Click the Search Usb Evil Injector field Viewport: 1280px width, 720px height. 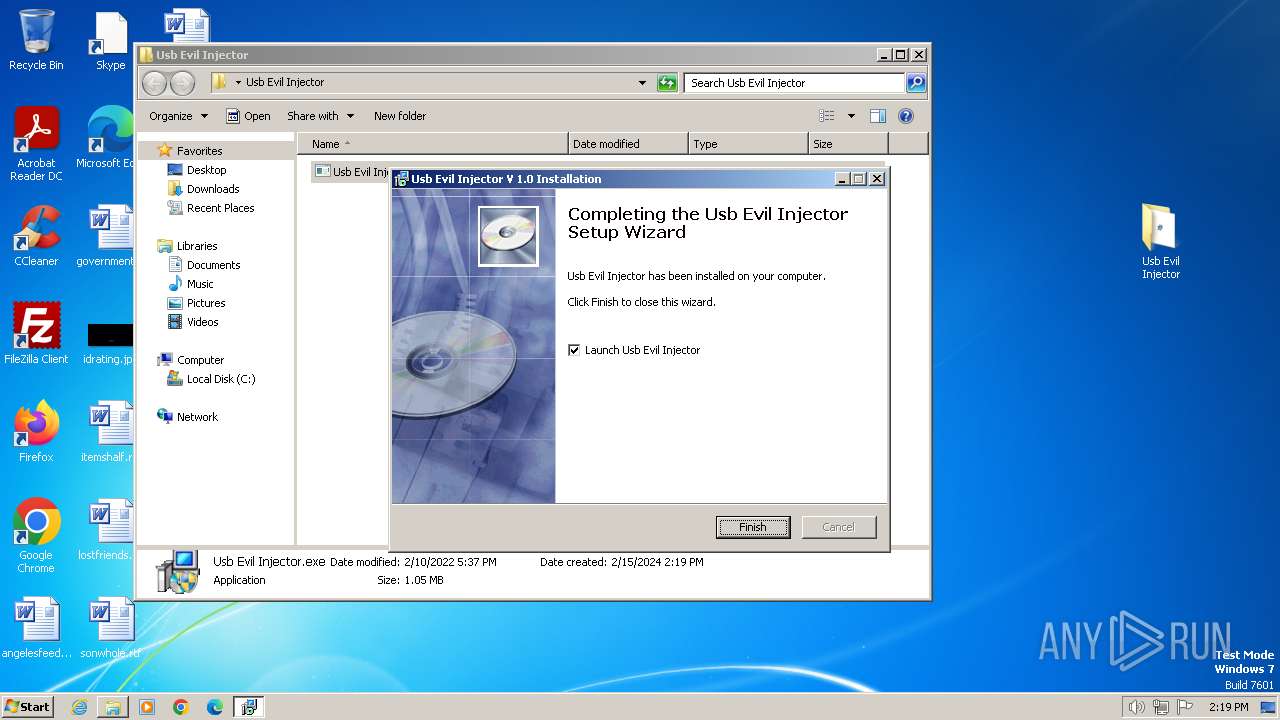(795, 83)
